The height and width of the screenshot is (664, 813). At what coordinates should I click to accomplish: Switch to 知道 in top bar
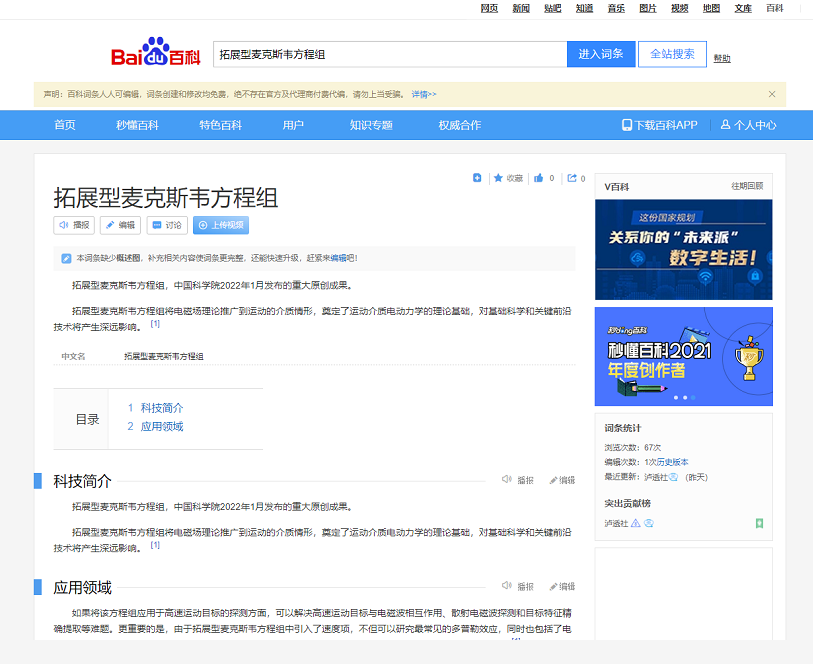pyautogui.click(x=584, y=8)
